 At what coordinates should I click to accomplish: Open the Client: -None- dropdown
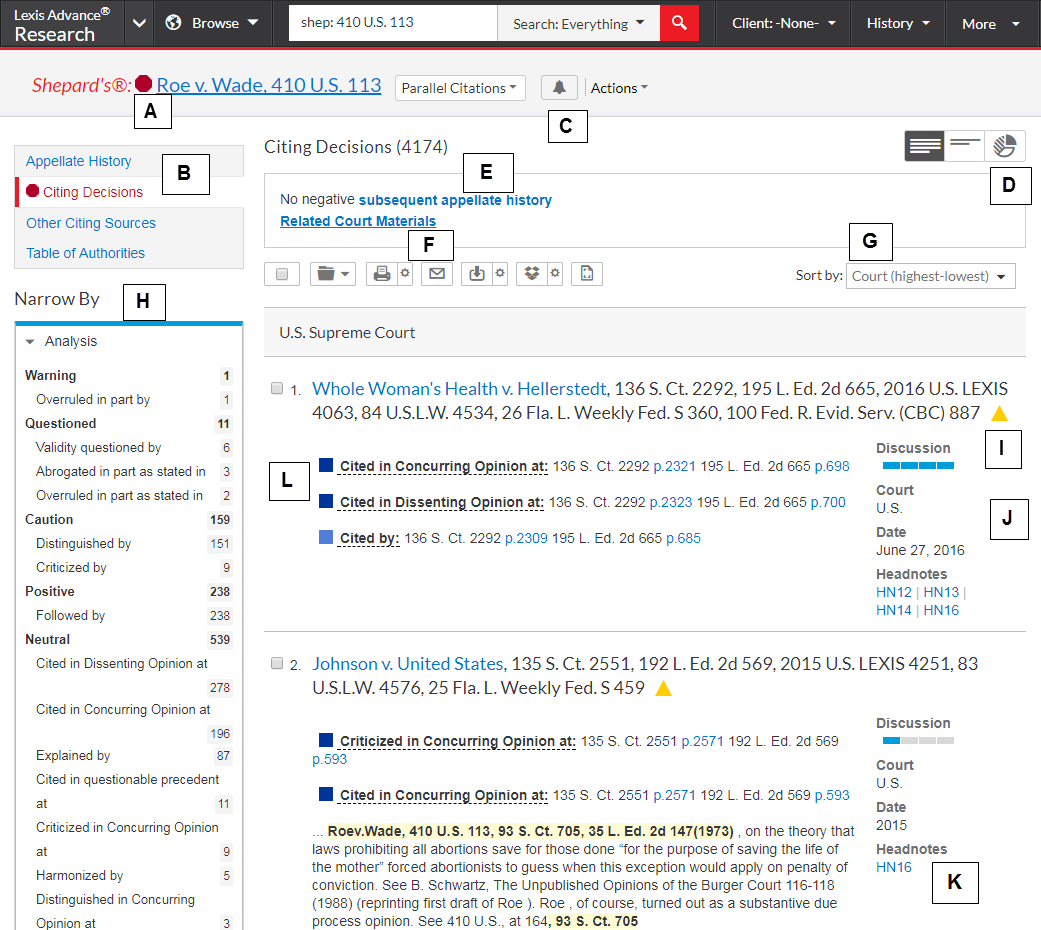click(783, 23)
